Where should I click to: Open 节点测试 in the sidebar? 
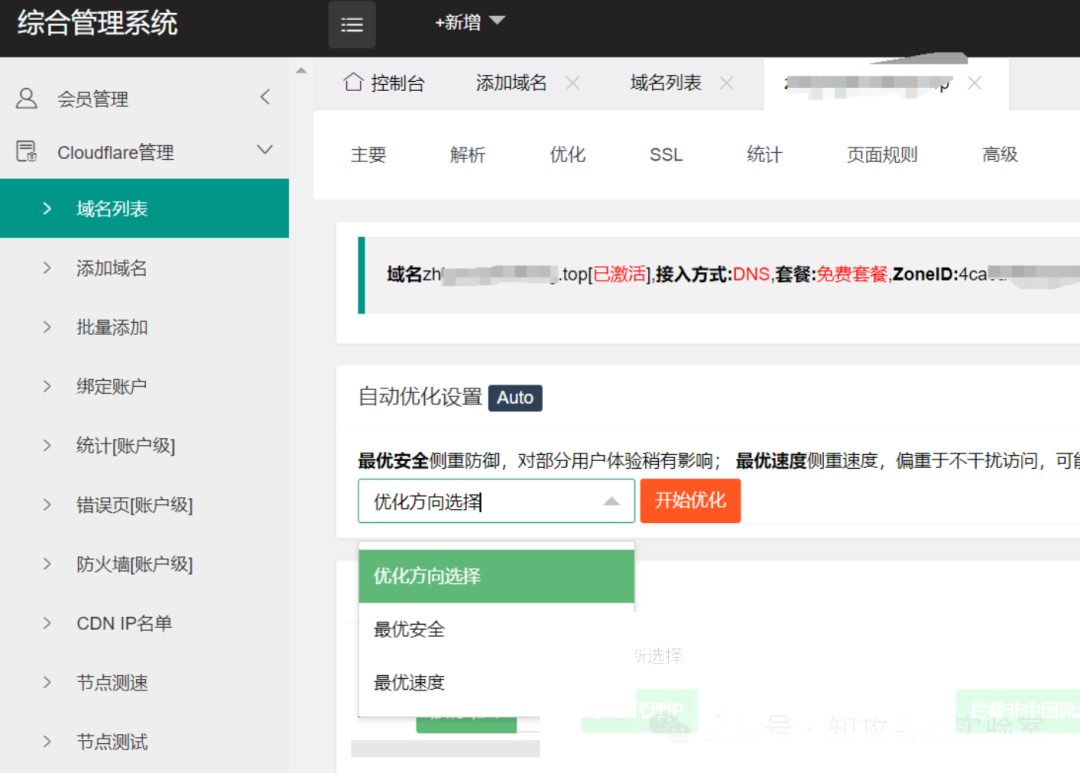click(145, 742)
